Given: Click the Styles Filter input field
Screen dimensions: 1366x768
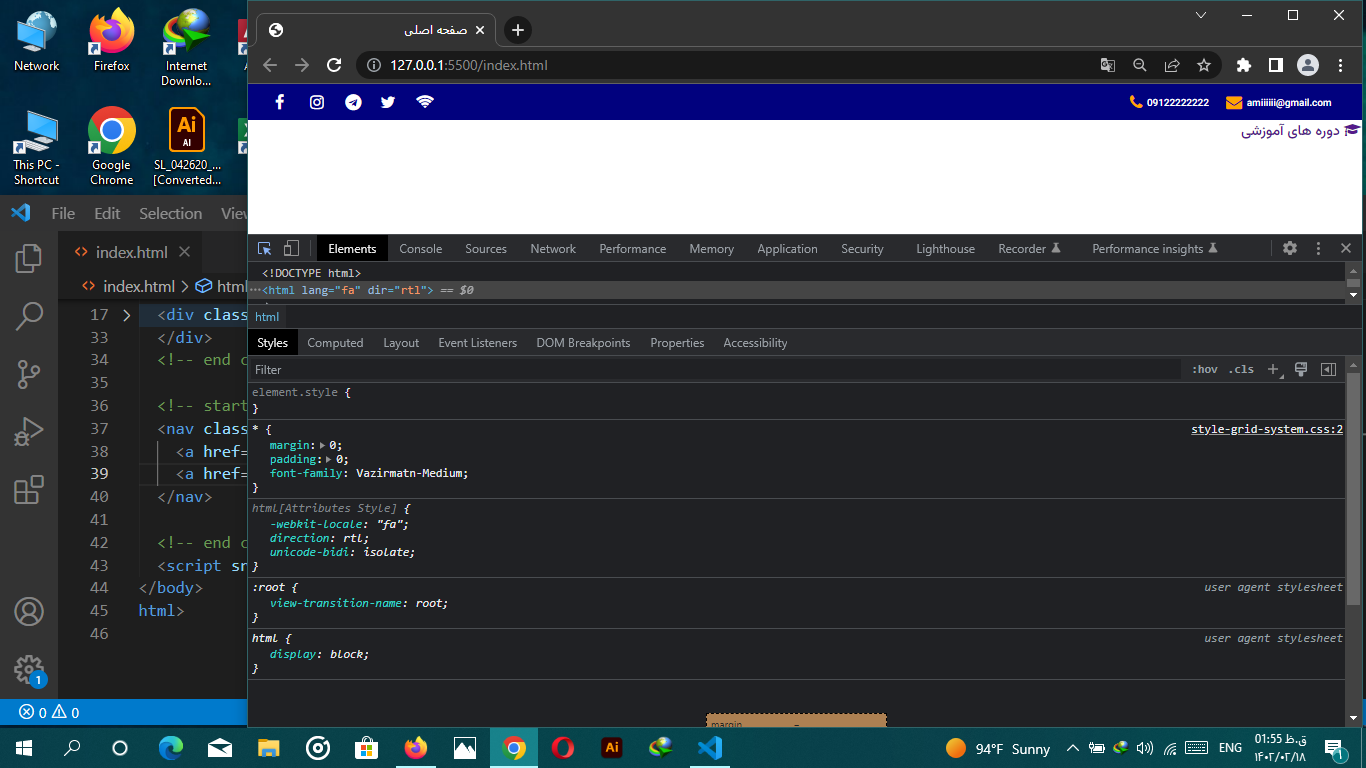Looking at the screenshot, I should pyautogui.click(x=715, y=369).
